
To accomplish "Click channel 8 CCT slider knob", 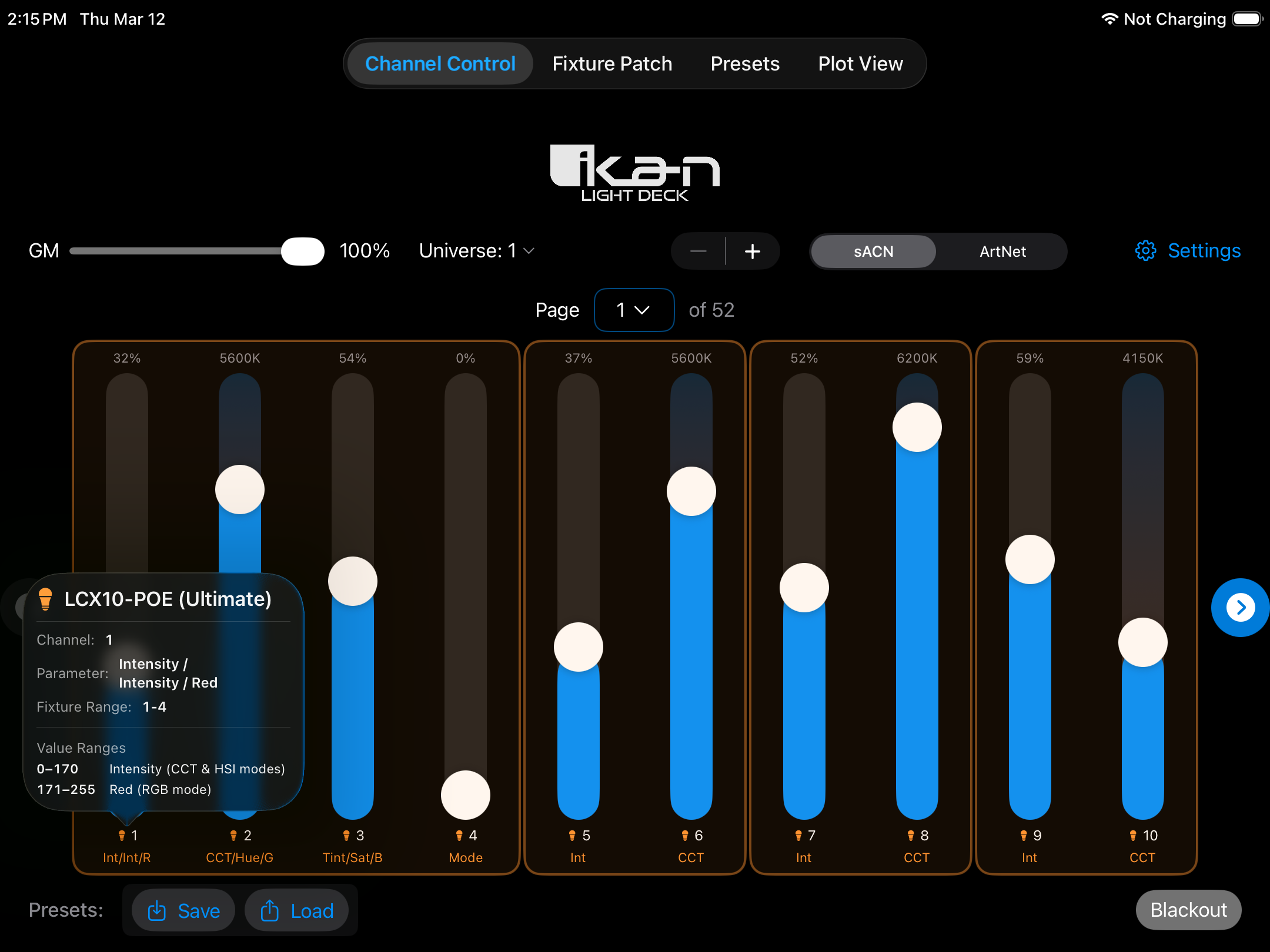I will tap(917, 427).
